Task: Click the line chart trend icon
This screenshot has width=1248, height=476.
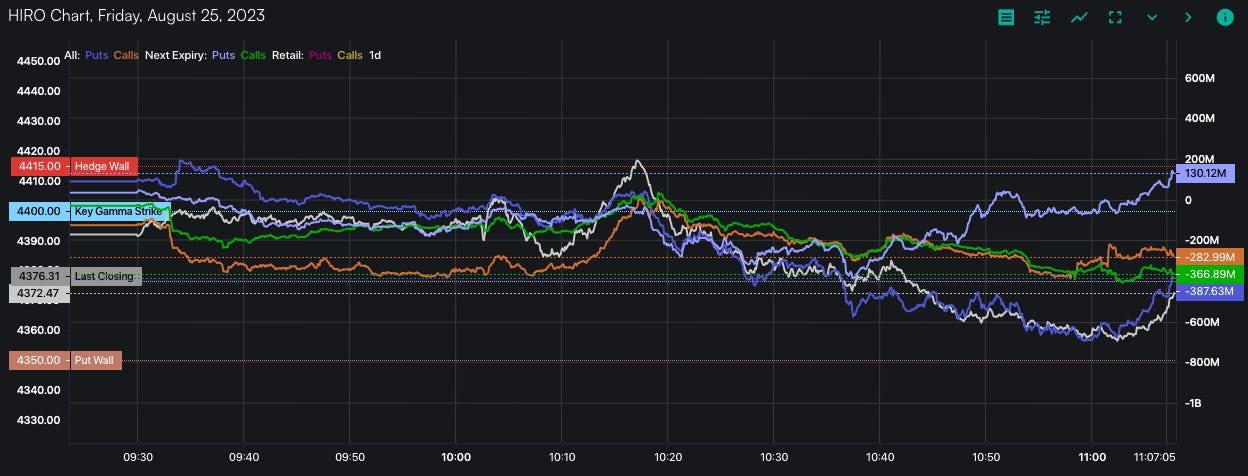Action: [1079, 17]
